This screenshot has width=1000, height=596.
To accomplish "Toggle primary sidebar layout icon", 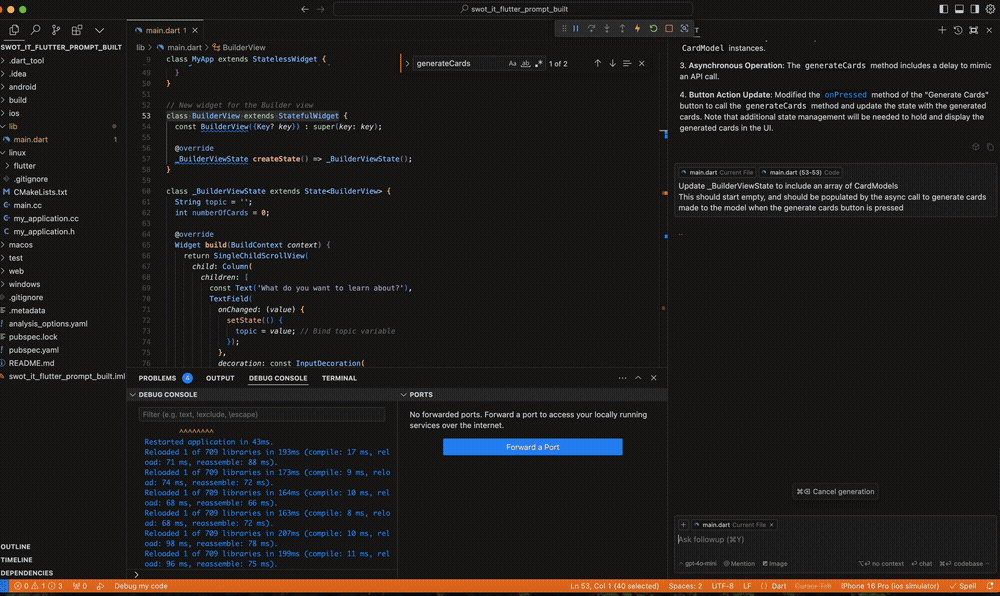I will pos(944,9).
